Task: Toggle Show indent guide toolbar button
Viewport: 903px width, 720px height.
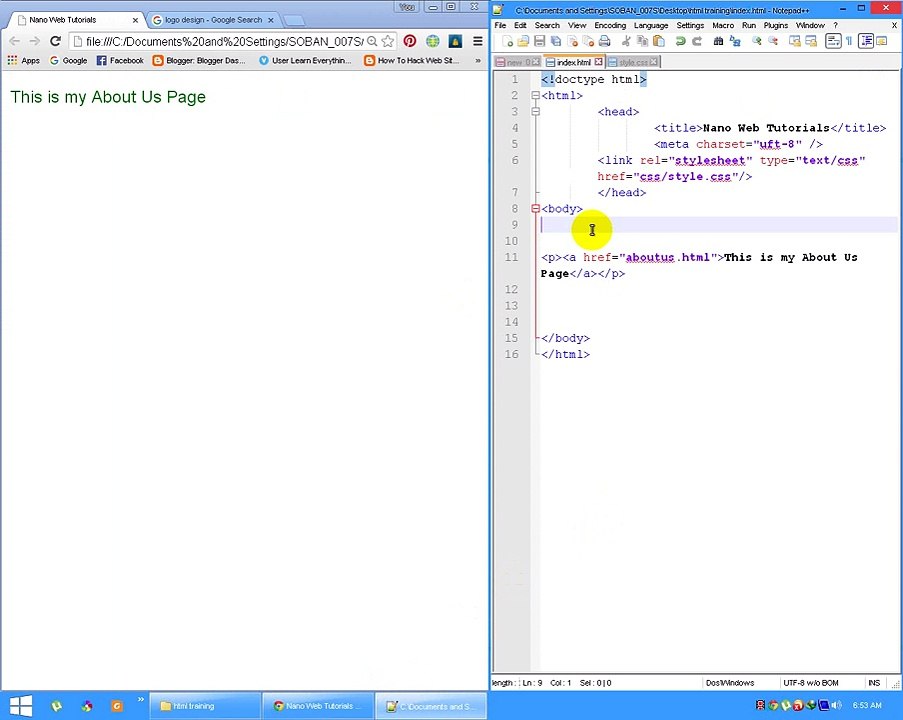Action: 866,41
